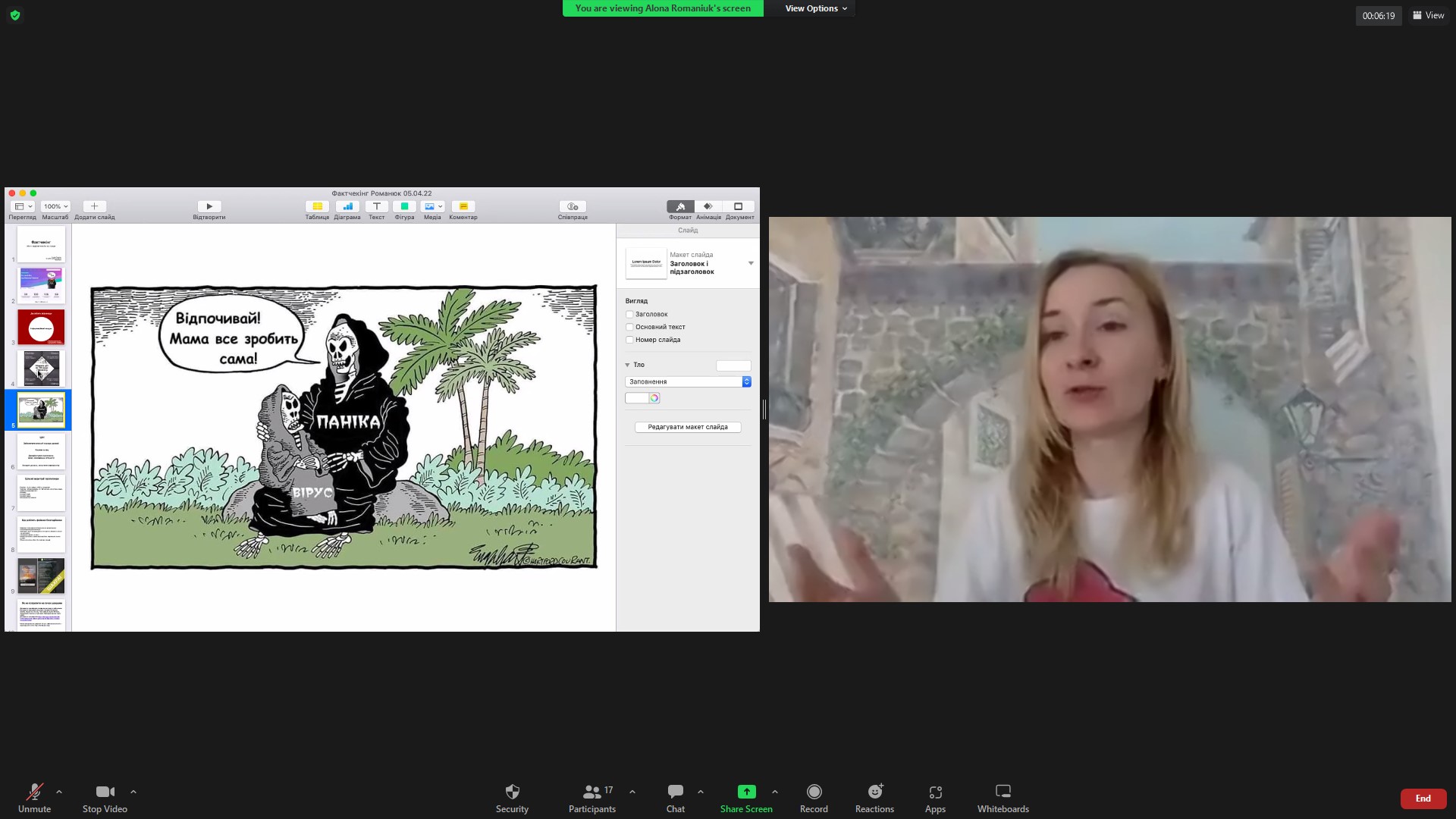1456x819 pixels.
Task: Click the Unmute microphone icon
Action: coord(34,792)
